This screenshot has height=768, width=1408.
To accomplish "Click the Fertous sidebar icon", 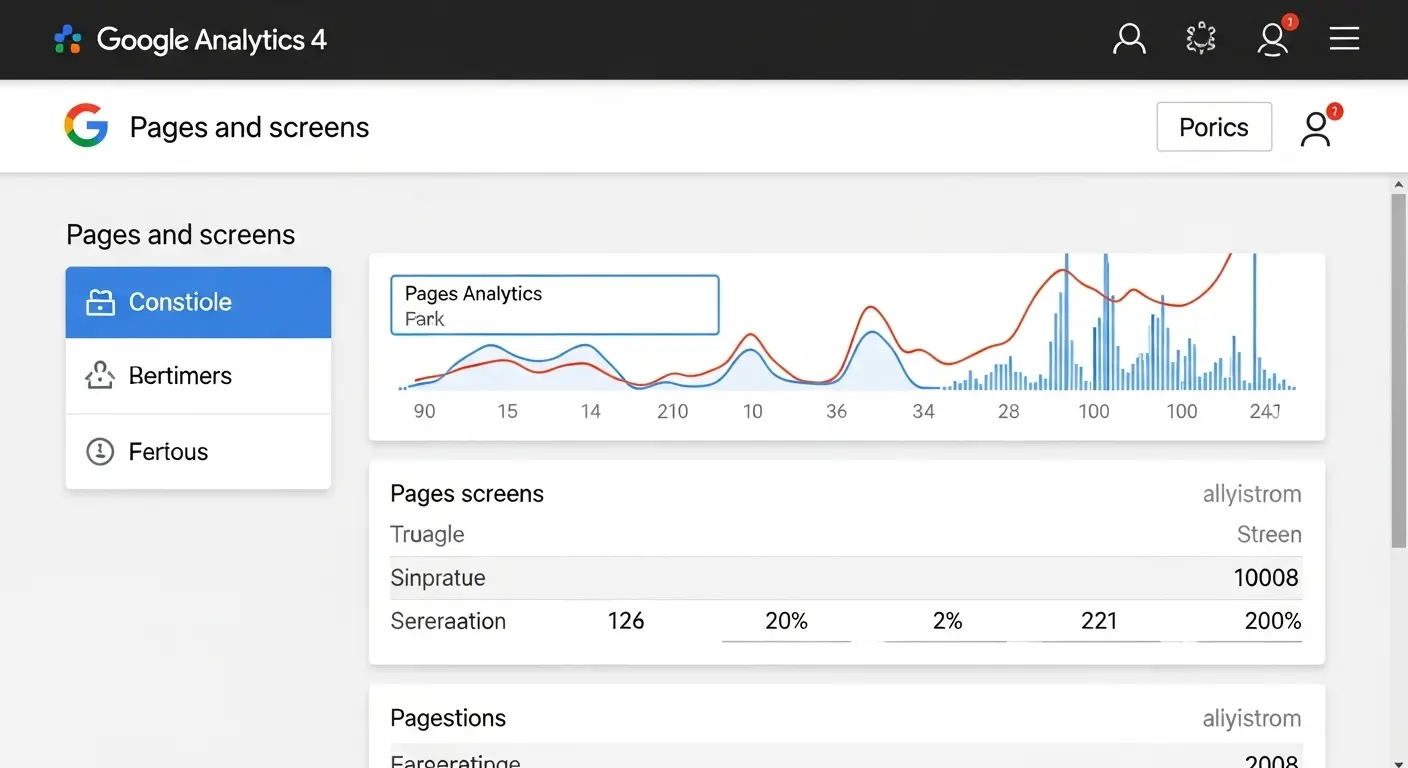I will (x=100, y=452).
